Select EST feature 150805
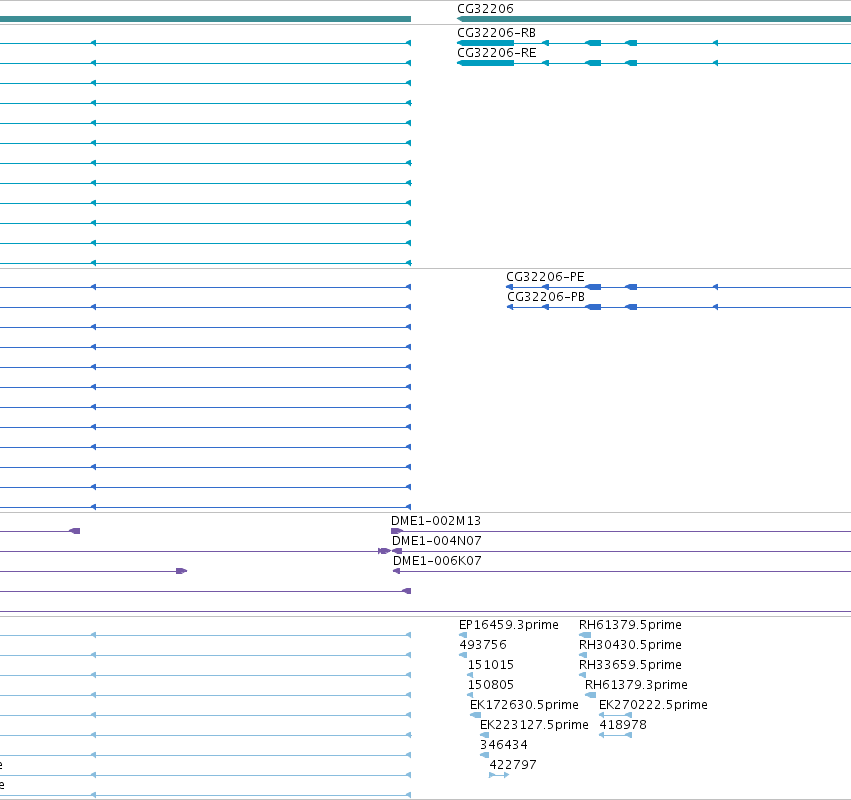Screen dimensions: 851x800 click(x=491, y=685)
